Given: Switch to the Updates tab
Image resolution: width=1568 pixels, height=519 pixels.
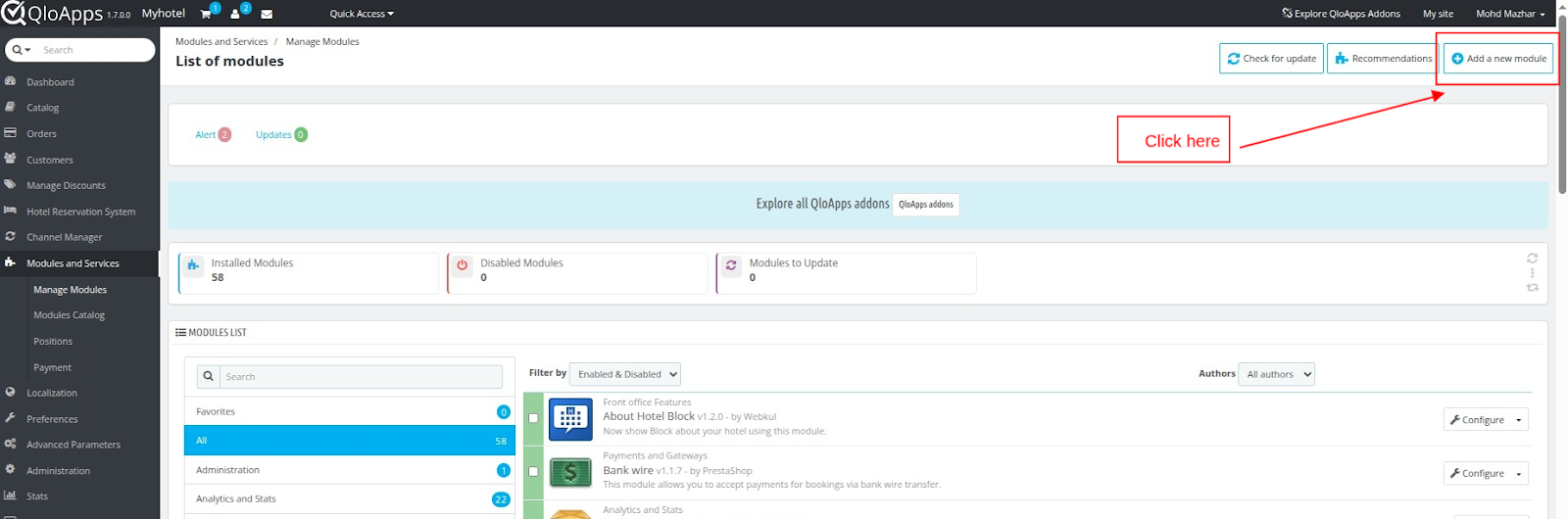Looking at the screenshot, I should [x=281, y=135].
